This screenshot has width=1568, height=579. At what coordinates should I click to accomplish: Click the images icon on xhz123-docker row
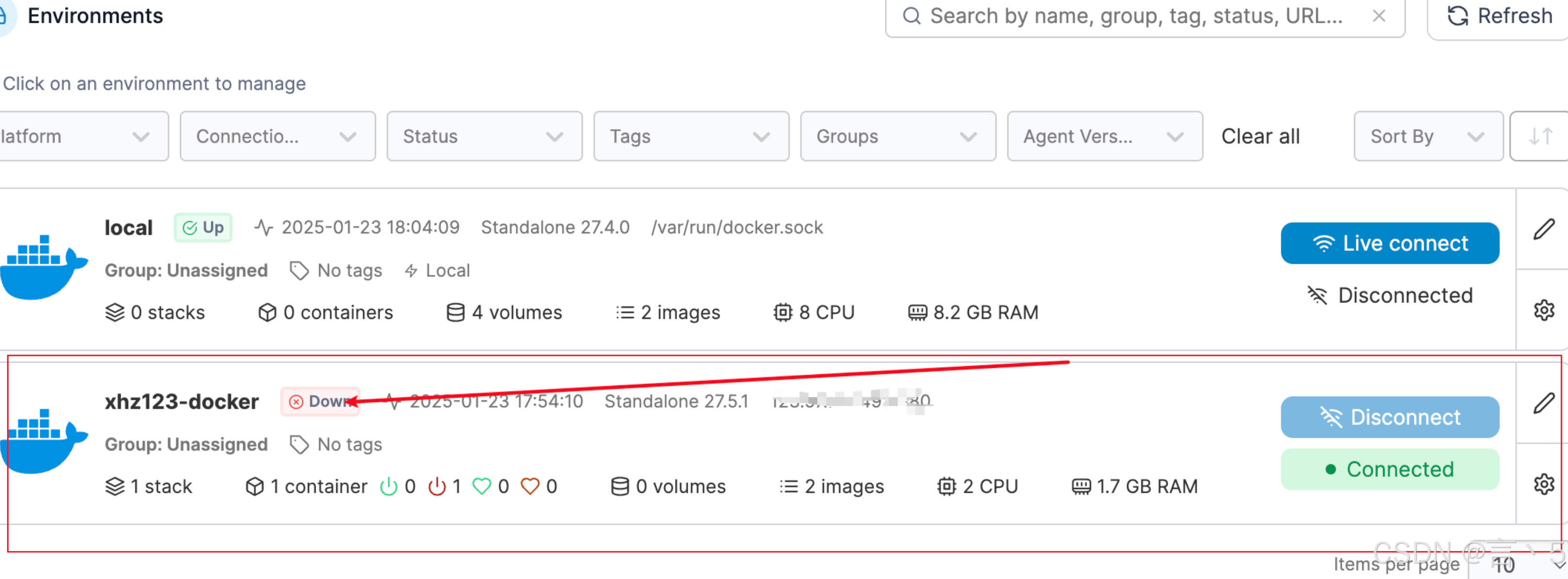click(x=788, y=486)
